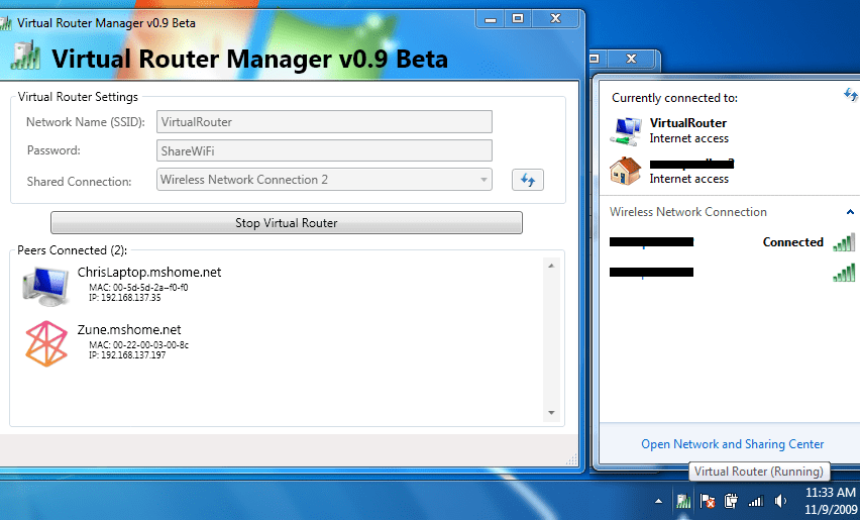Click signal bars of the second wireless network
This screenshot has width=860, height=520.
844,273
